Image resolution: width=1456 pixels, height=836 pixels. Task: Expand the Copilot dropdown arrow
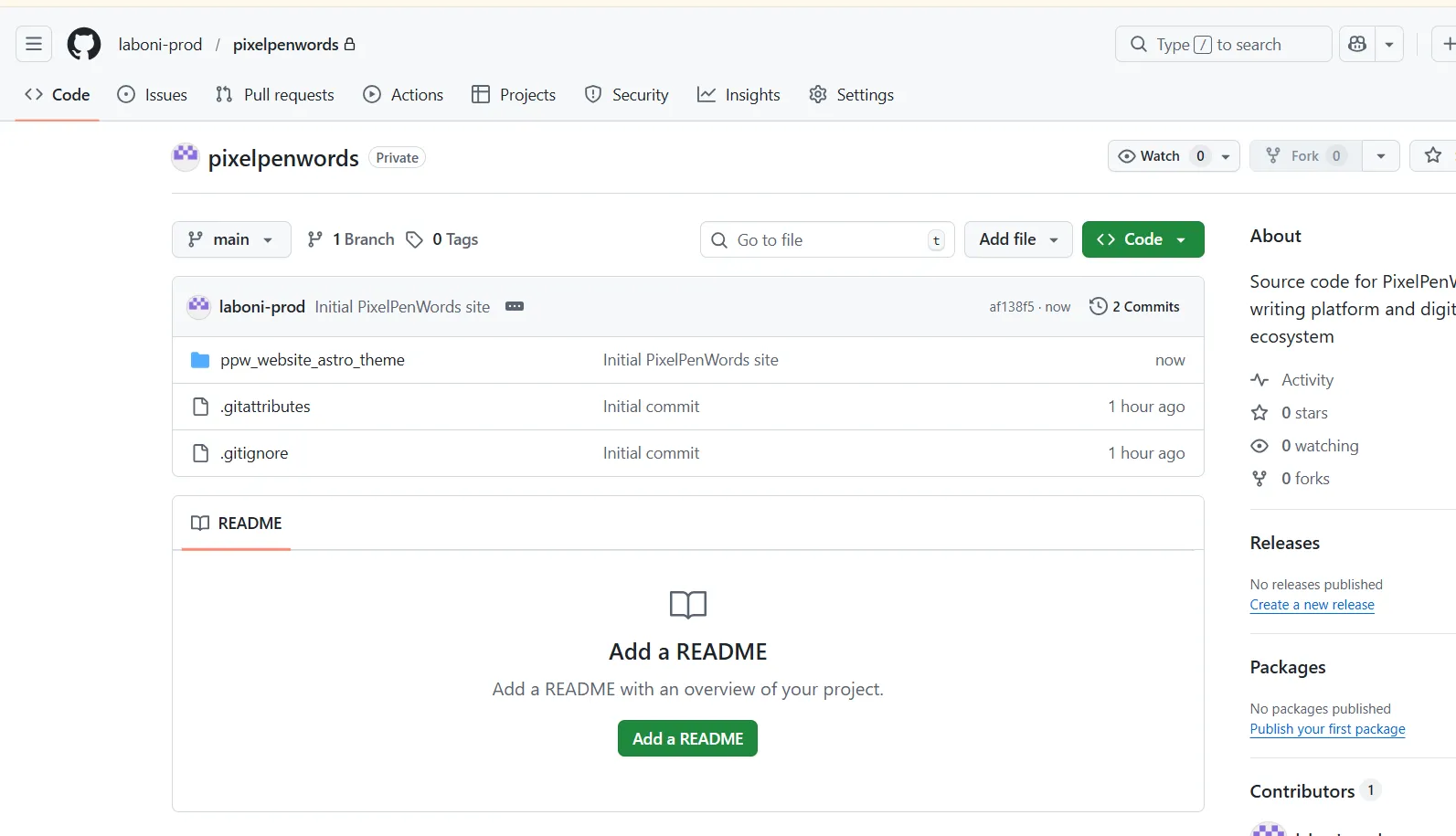(x=1389, y=44)
